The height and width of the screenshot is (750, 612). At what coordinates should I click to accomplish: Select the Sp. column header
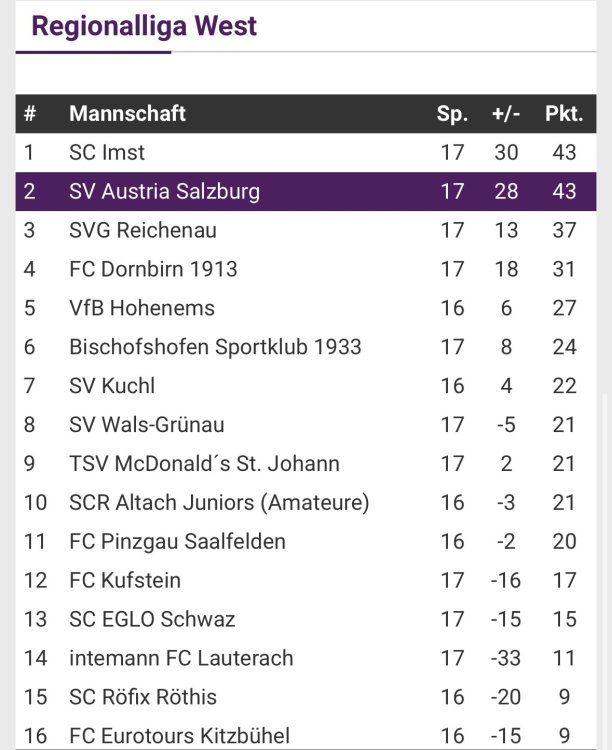pyautogui.click(x=452, y=114)
